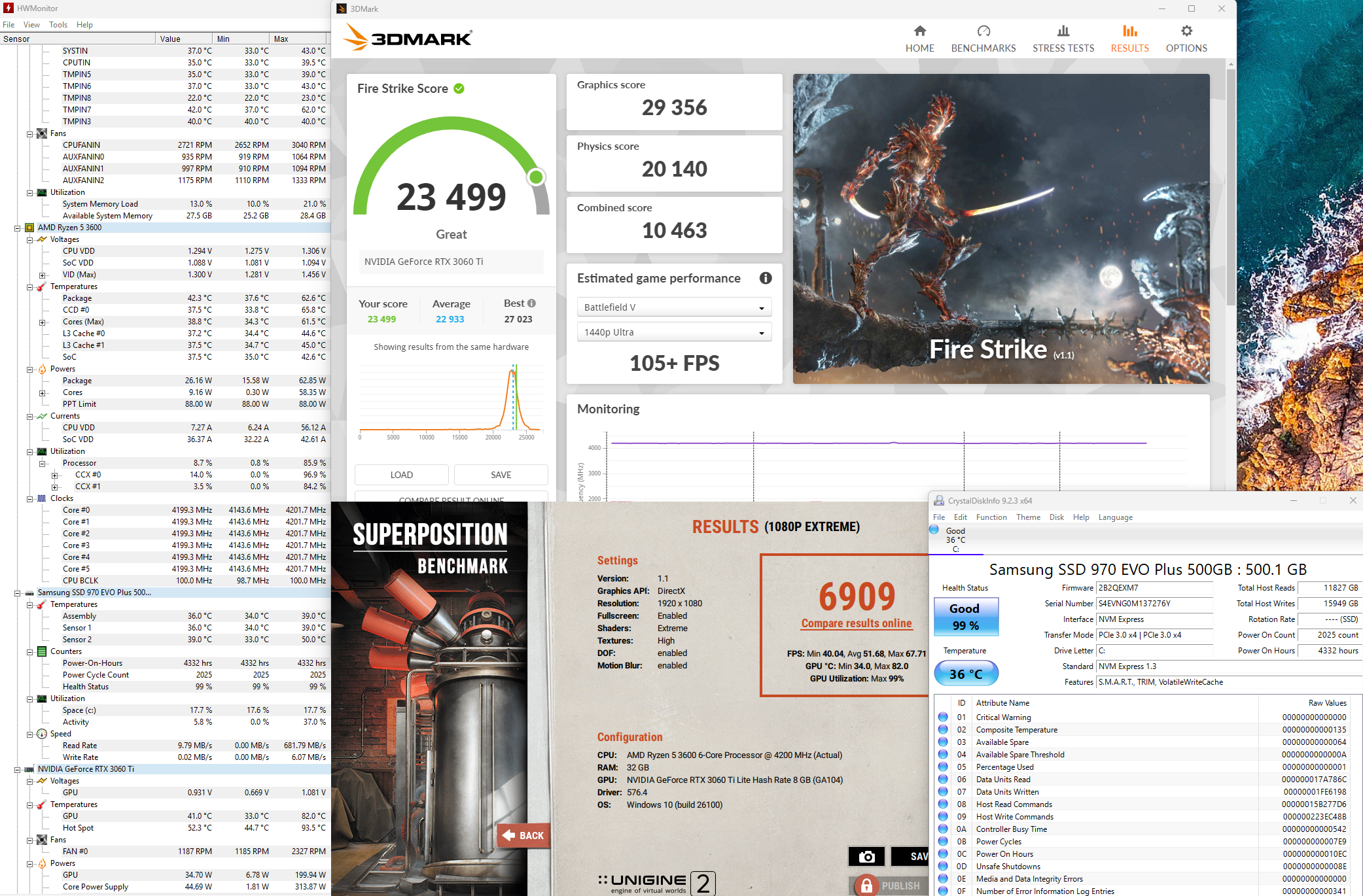Open the STRESS TESTS icon in 3DMark

tap(1063, 31)
